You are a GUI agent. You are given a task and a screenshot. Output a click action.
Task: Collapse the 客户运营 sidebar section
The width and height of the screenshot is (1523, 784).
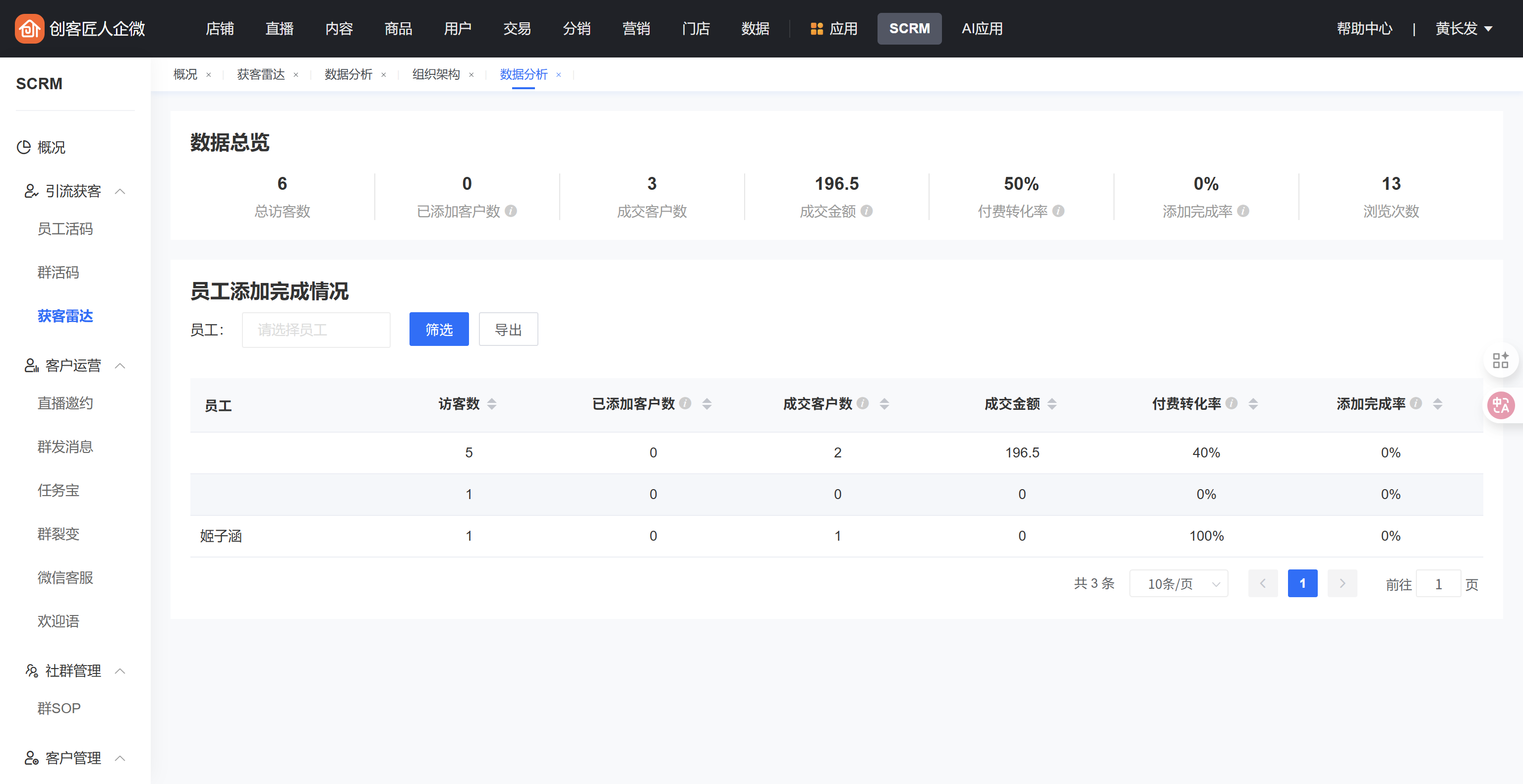120,366
